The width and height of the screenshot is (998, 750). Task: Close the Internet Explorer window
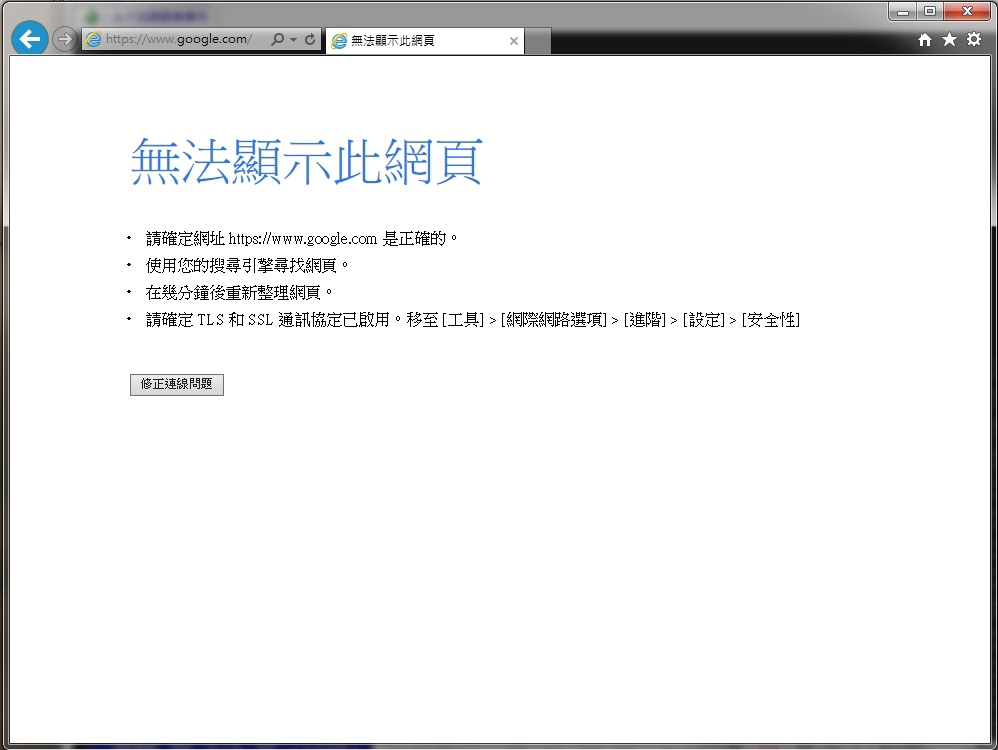(967, 11)
